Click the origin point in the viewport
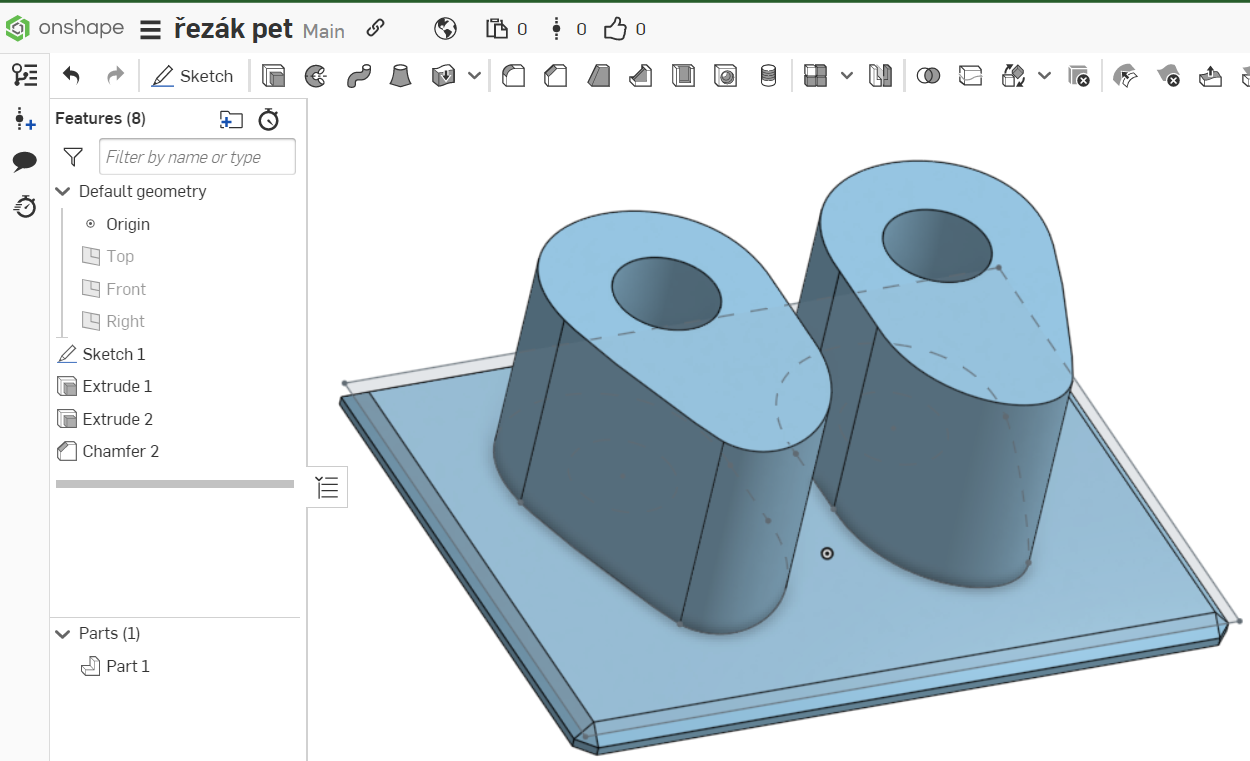The height and width of the screenshot is (761, 1250). 827,553
